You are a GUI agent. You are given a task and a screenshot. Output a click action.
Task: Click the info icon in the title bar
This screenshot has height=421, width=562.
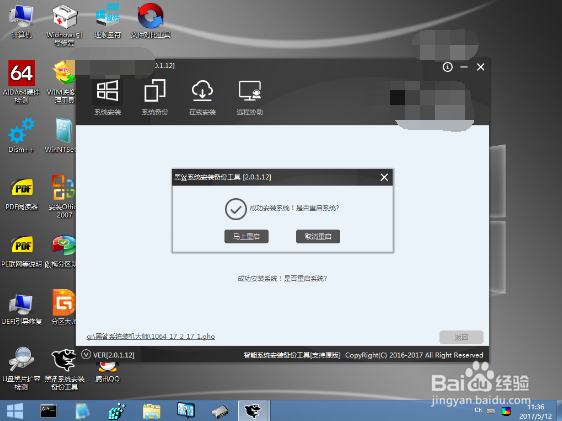tap(448, 67)
